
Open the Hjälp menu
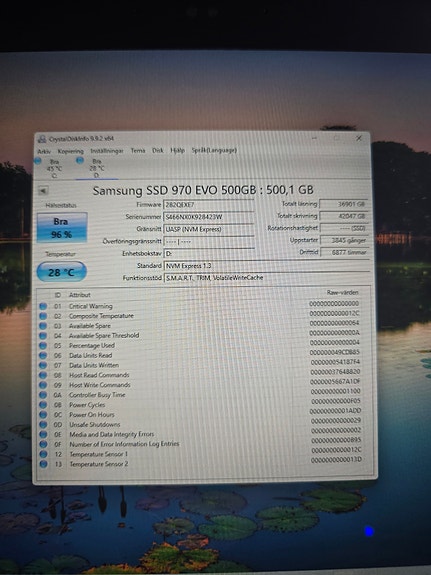[178, 150]
